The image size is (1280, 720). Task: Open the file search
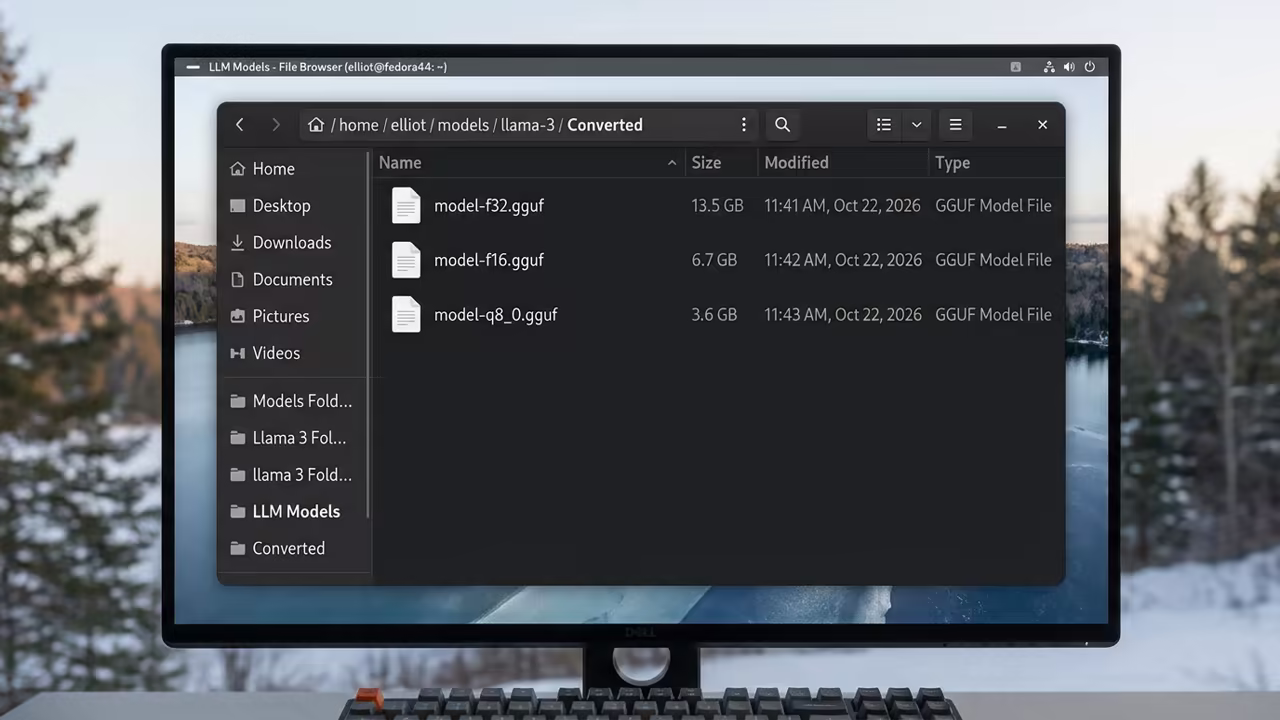pos(782,125)
